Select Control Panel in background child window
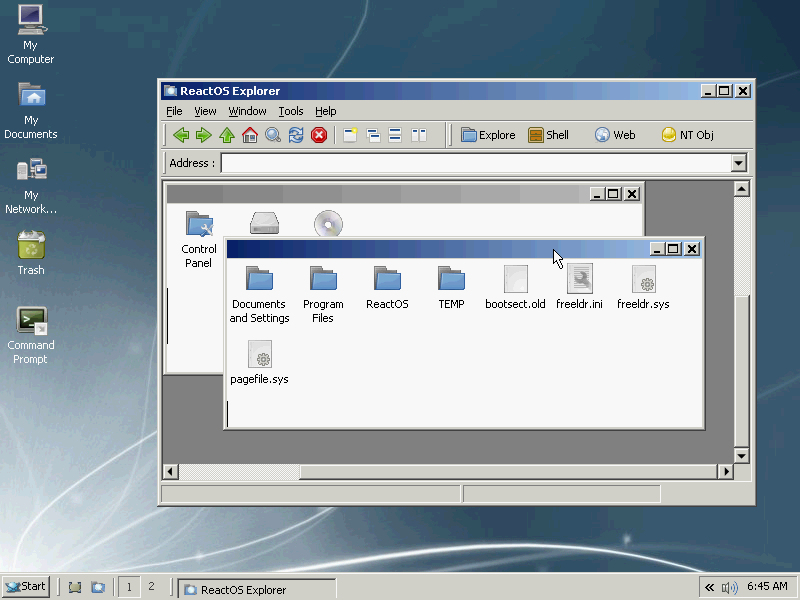 [198, 239]
